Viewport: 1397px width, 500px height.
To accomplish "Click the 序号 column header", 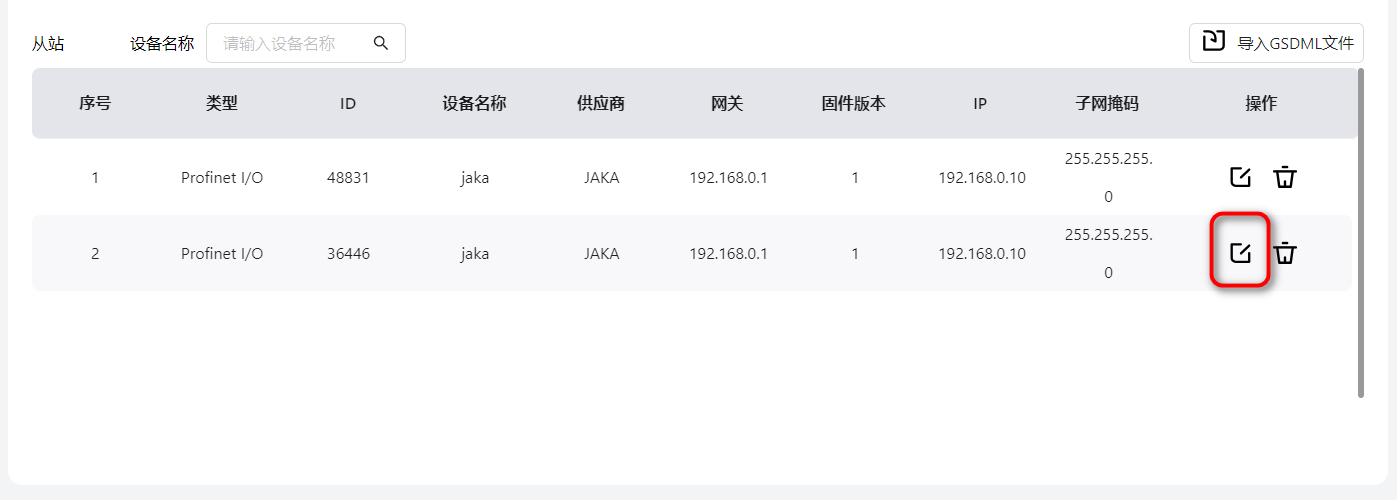I will [x=95, y=103].
